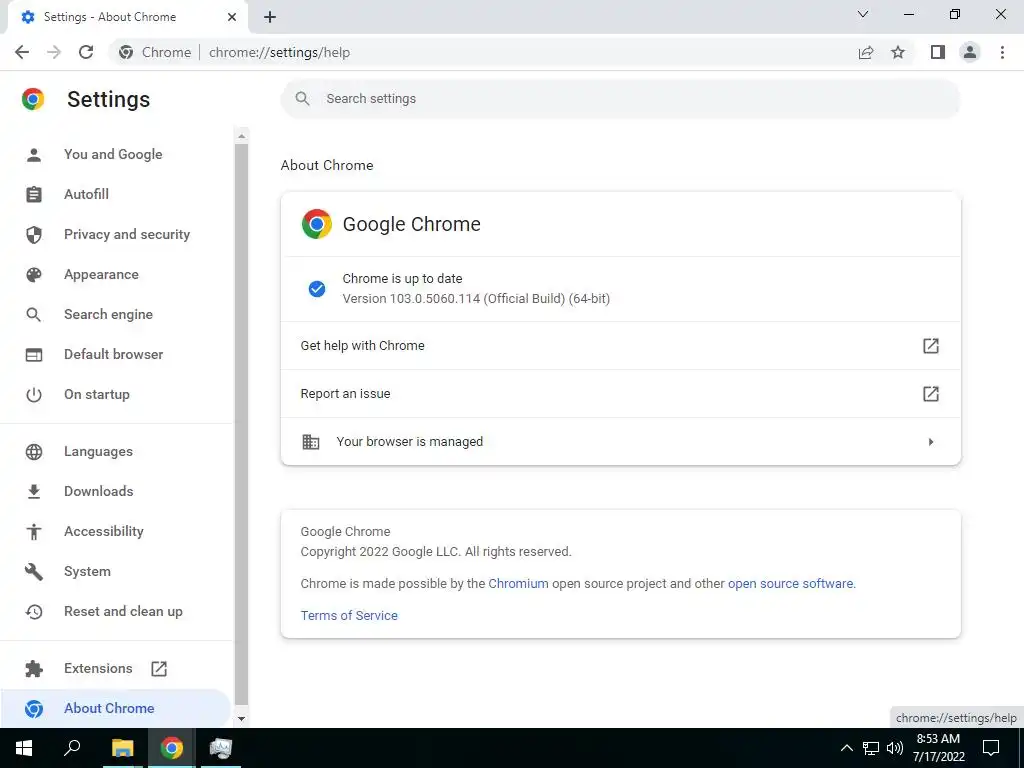Screen dimensions: 1024x768
Task: Click the Chrome is up to date text
Action: [x=402, y=279]
